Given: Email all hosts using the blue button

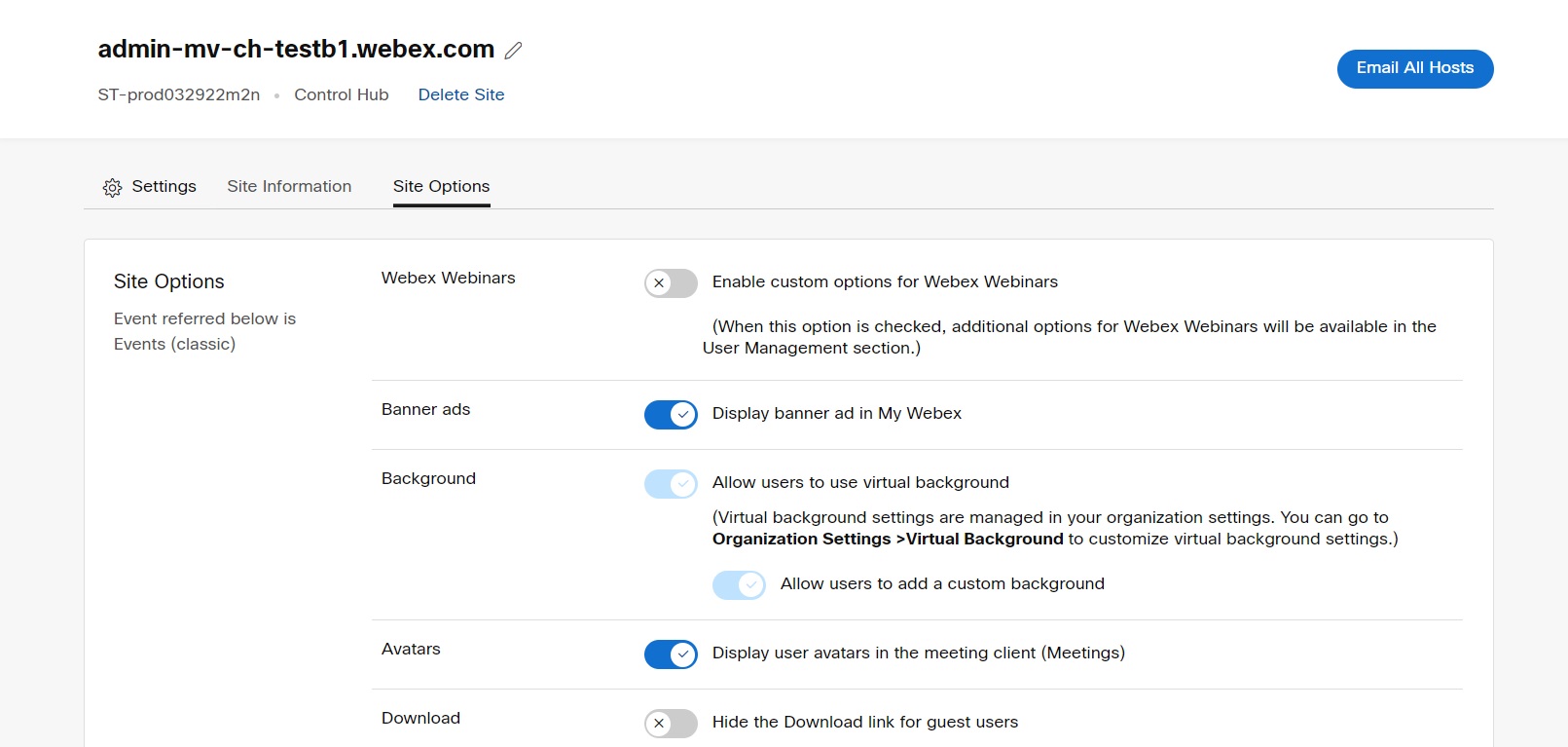Looking at the screenshot, I should click(x=1415, y=69).
